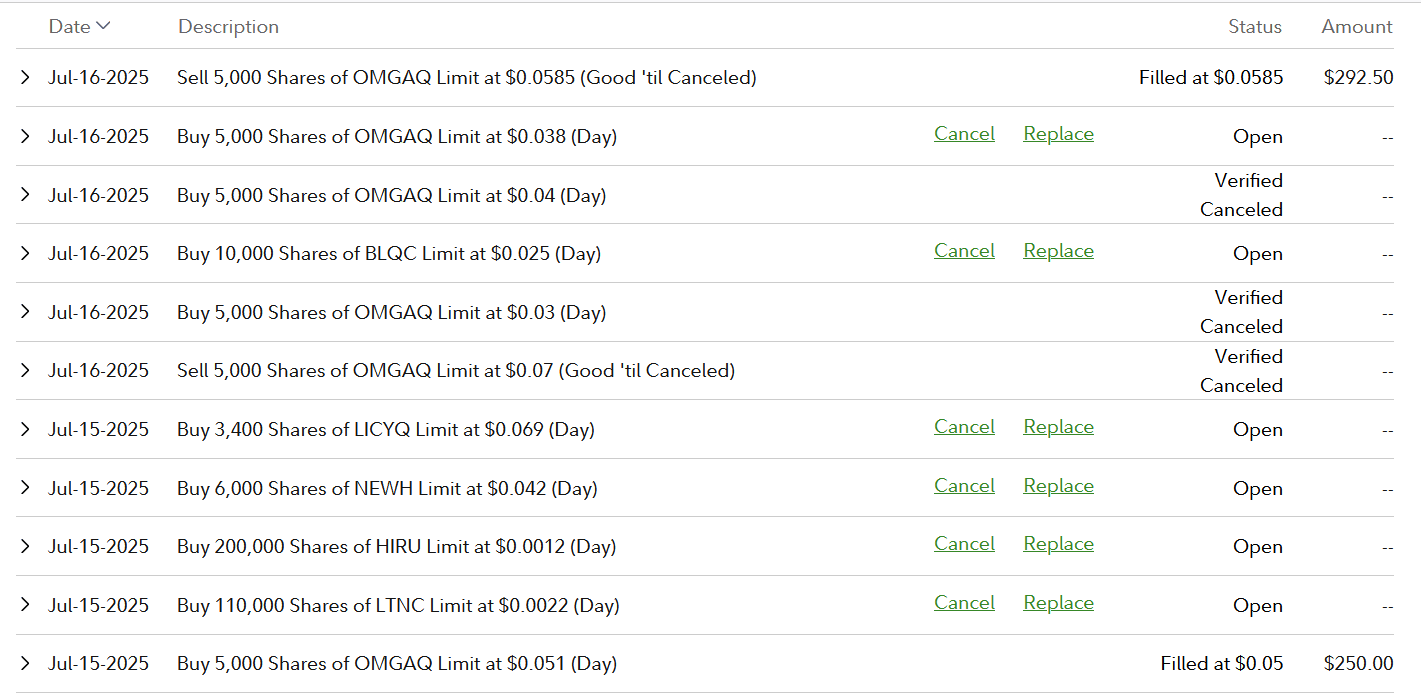Expand the HIRU 200,000 shares order row

(x=26, y=547)
